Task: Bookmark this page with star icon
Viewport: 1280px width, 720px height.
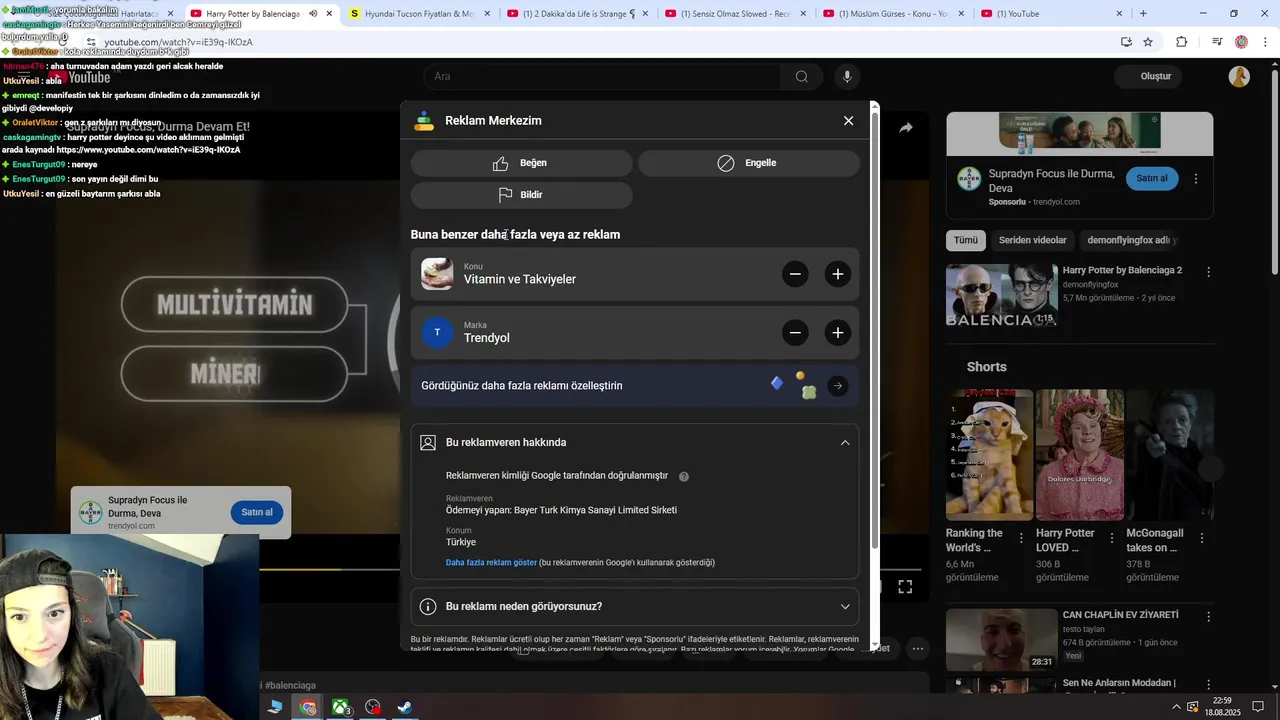Action: (x=1148, y=42)
